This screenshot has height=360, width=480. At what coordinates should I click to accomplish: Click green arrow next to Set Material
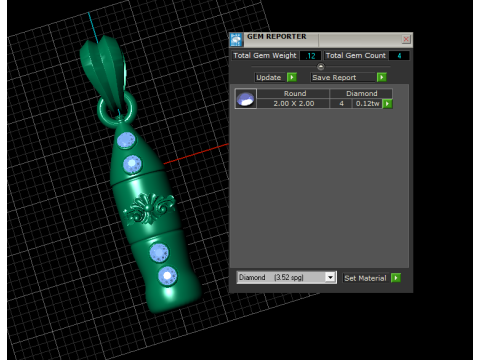tap(396, 278)
